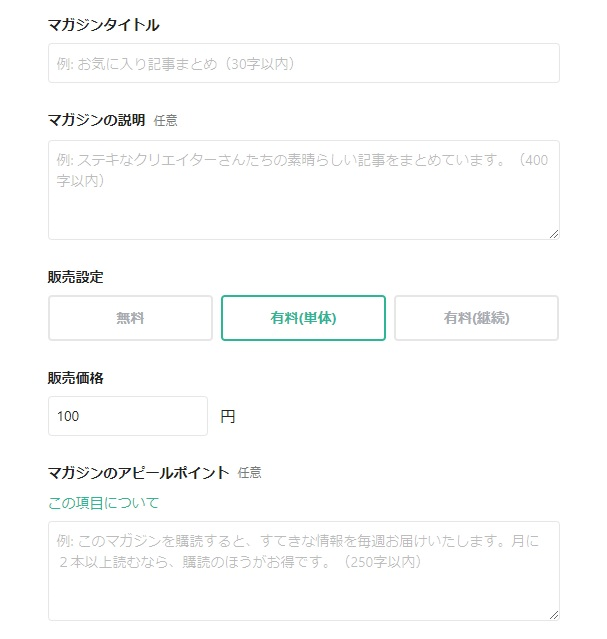This screenshot has height=639, width=607.
Task: Switch sales setting to 有料(継続)
Action: (x=476, y=318)
